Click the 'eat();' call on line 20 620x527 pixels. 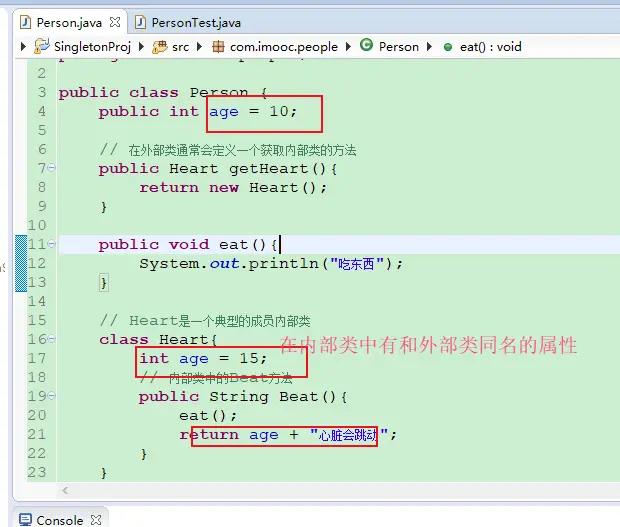(x=208, y=416)
